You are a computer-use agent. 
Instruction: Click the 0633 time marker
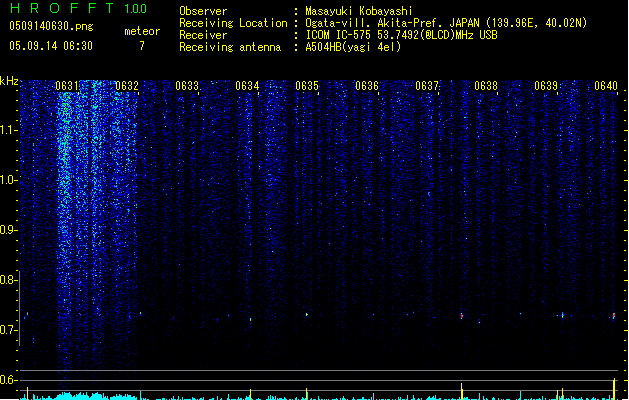pos(187,86)
